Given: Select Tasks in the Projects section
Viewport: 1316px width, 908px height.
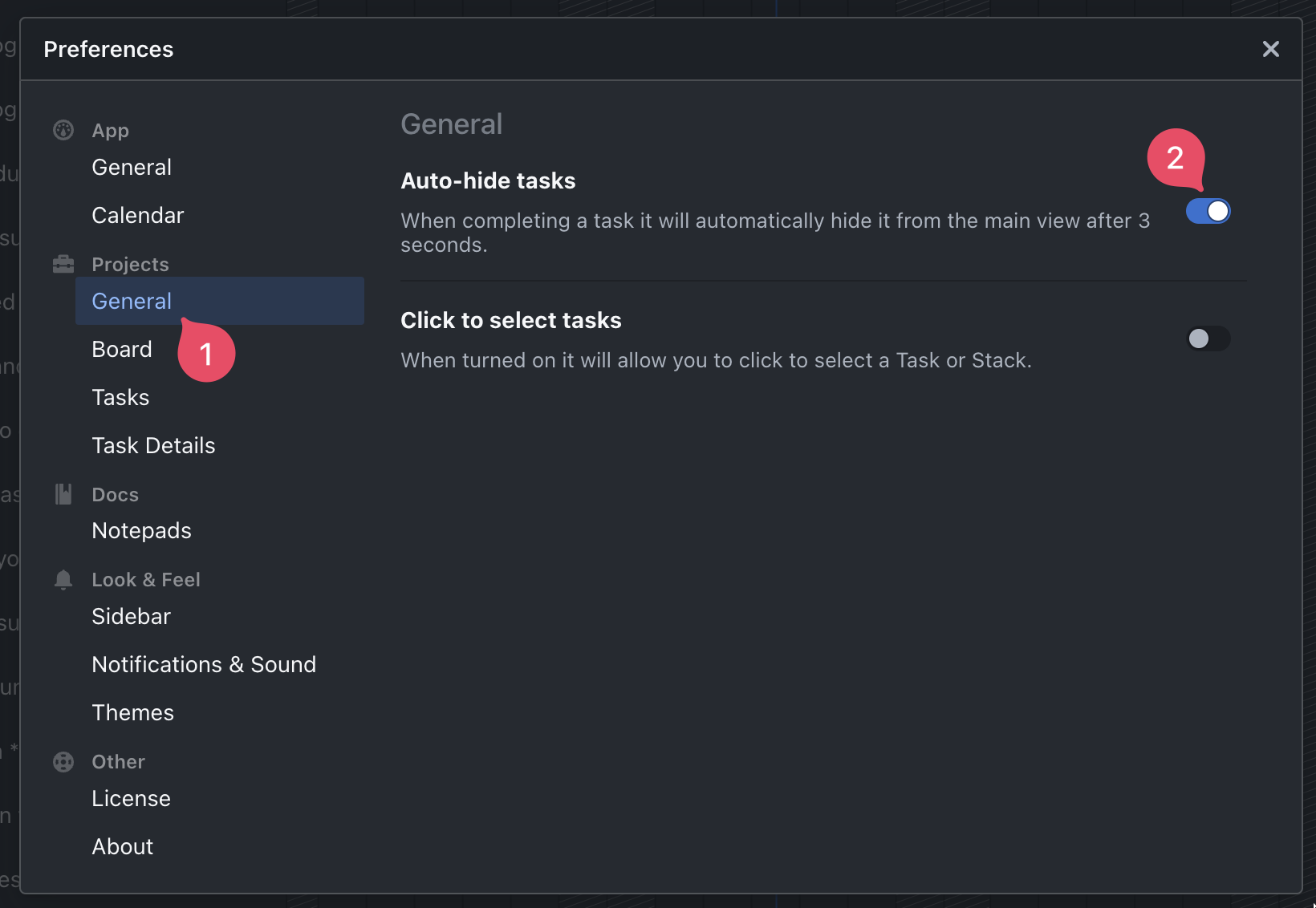Looking at the screenshot, I should coord(120,397).
